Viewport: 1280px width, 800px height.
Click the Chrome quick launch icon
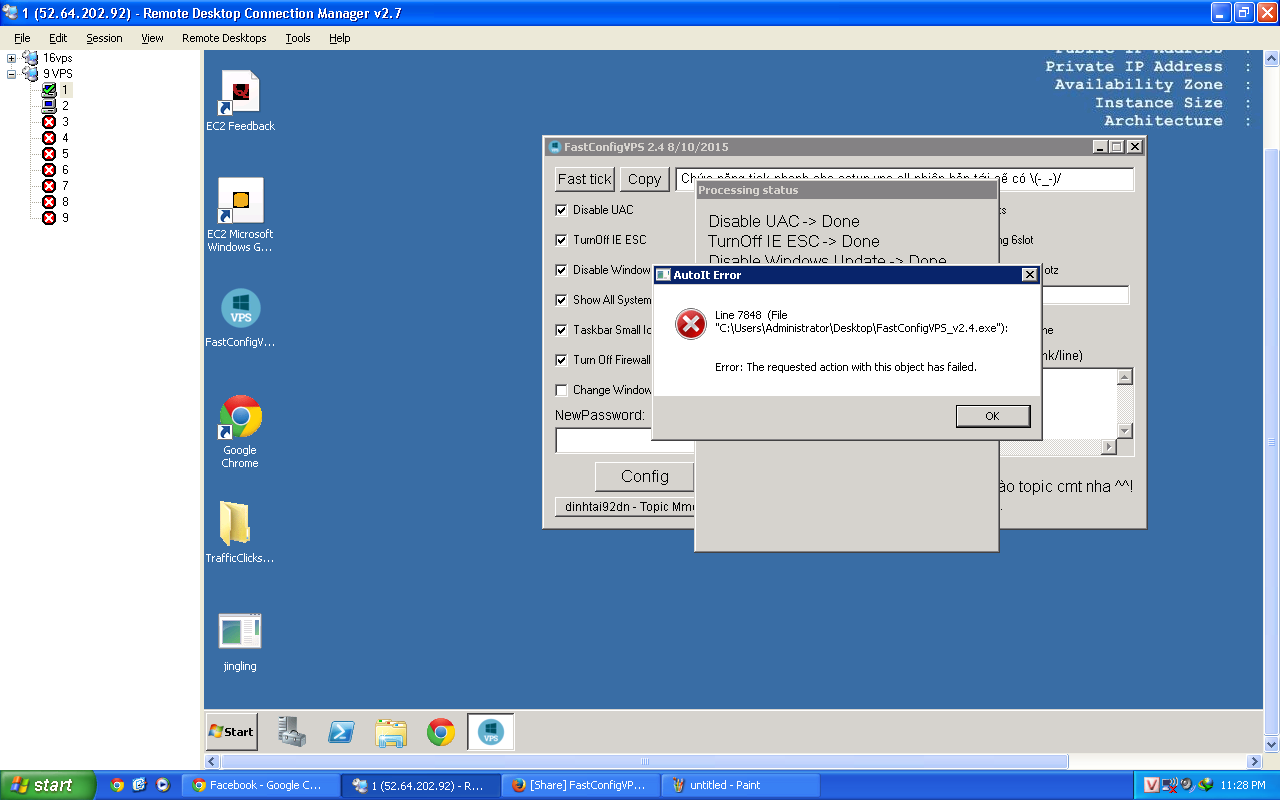pyautogui.click(x=117, y=785)
